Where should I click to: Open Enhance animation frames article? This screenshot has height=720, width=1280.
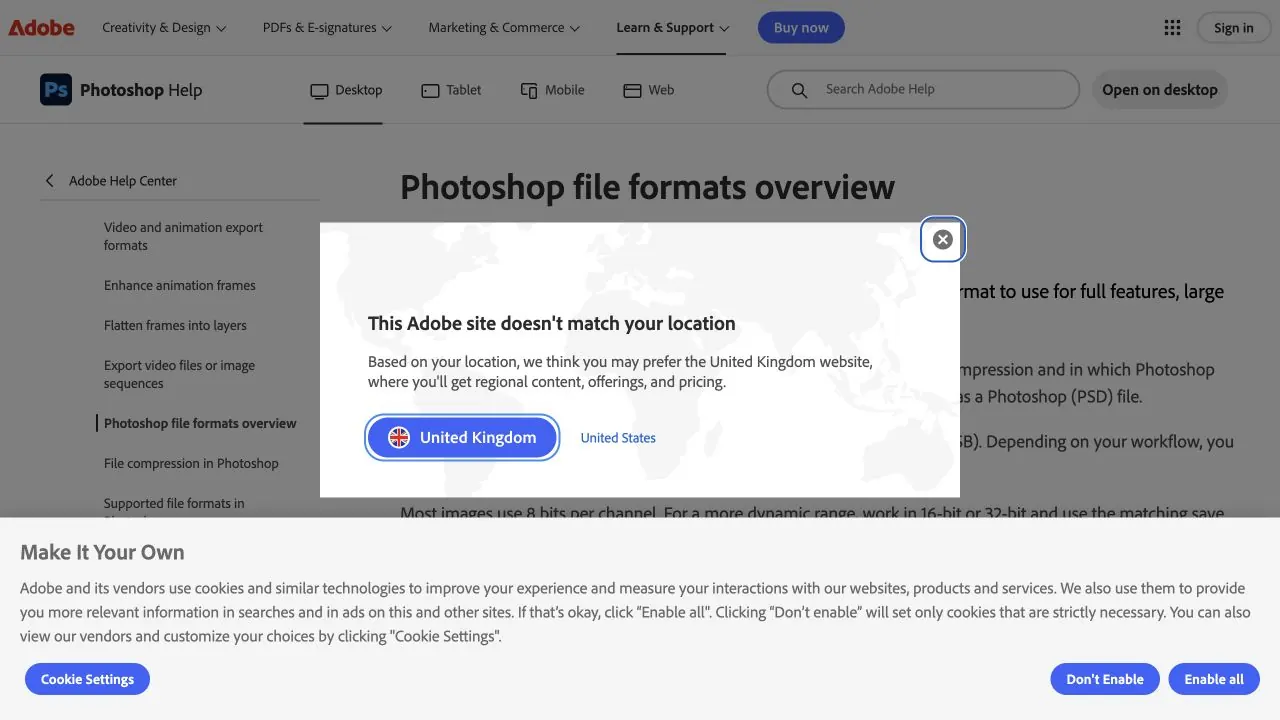[x=180, y=285]
